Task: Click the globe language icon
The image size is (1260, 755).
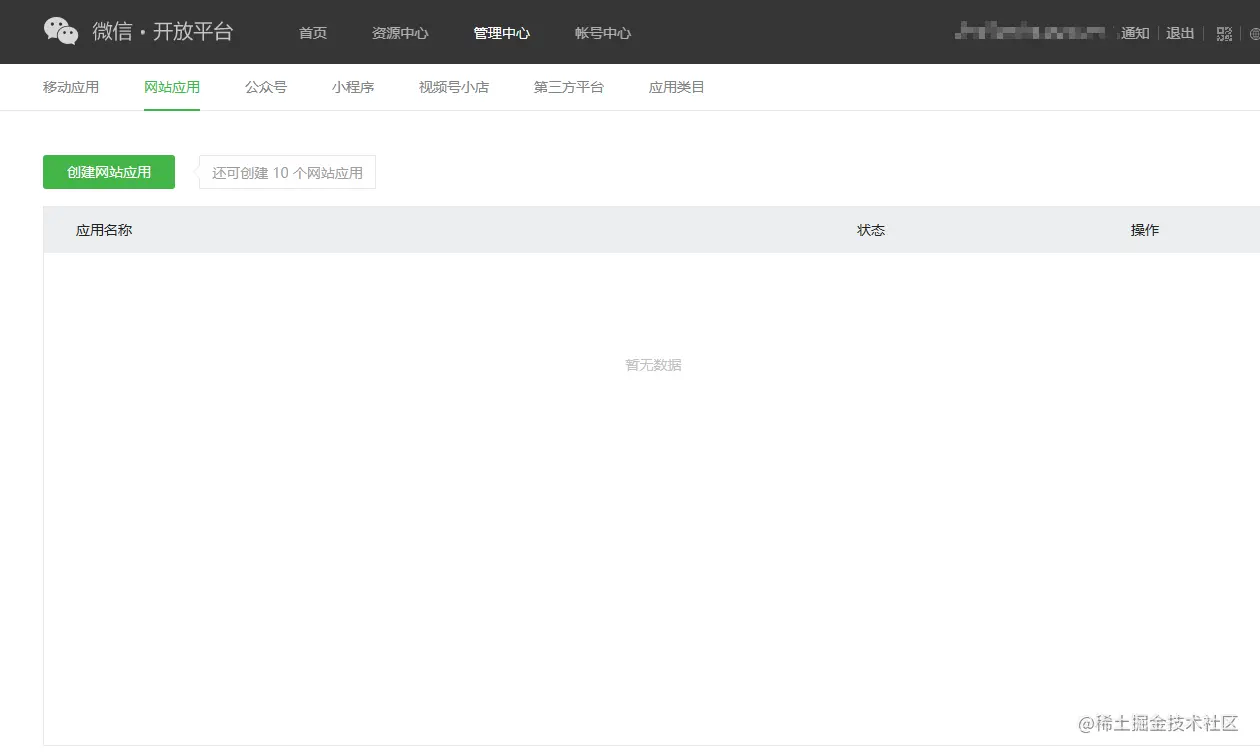Action: [1254, 33]
